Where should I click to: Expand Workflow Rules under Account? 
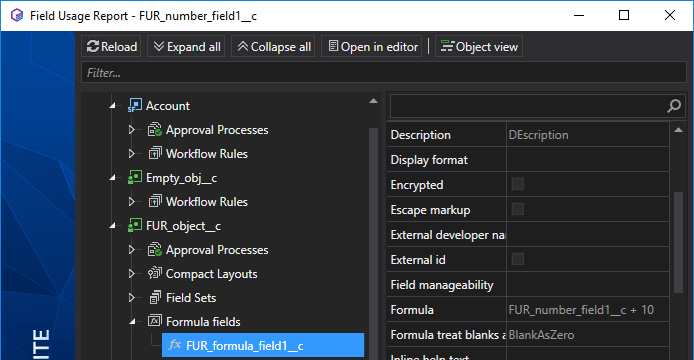[131, 154]
